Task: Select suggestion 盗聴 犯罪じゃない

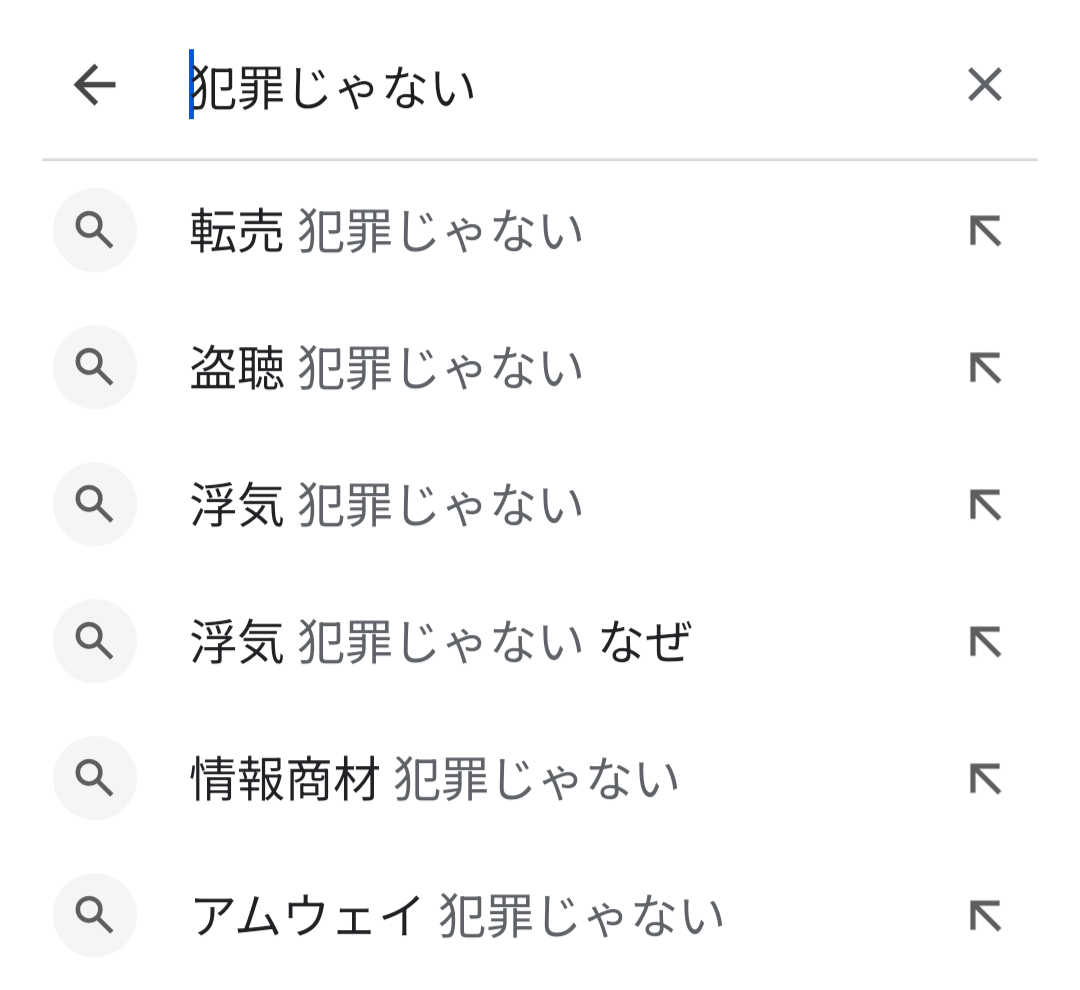Action: pyautogui.click(x=386, y=369)
